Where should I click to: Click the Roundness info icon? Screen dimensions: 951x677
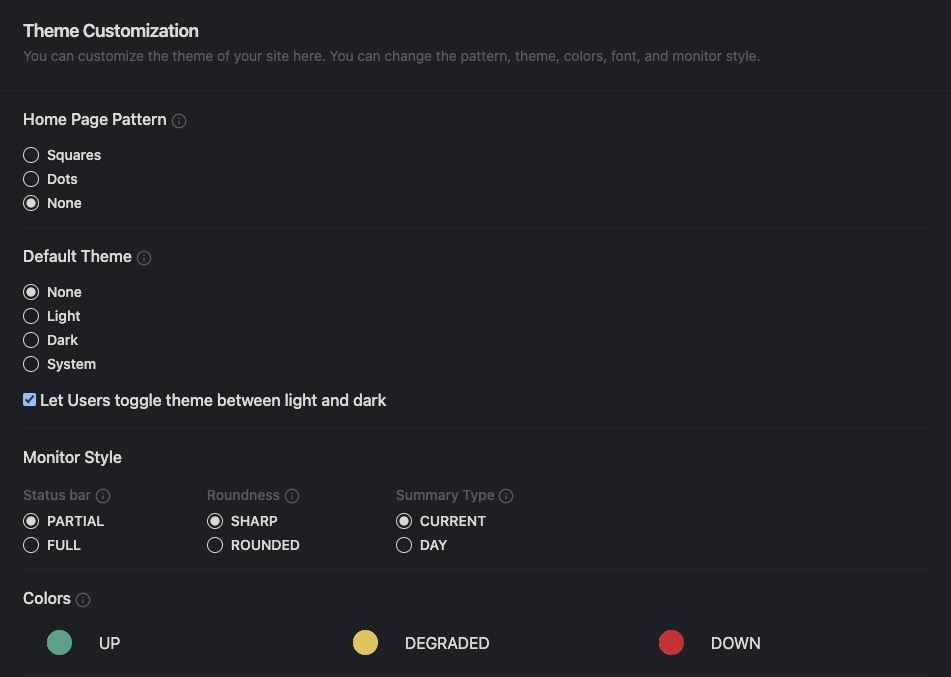tap(291, 495)
